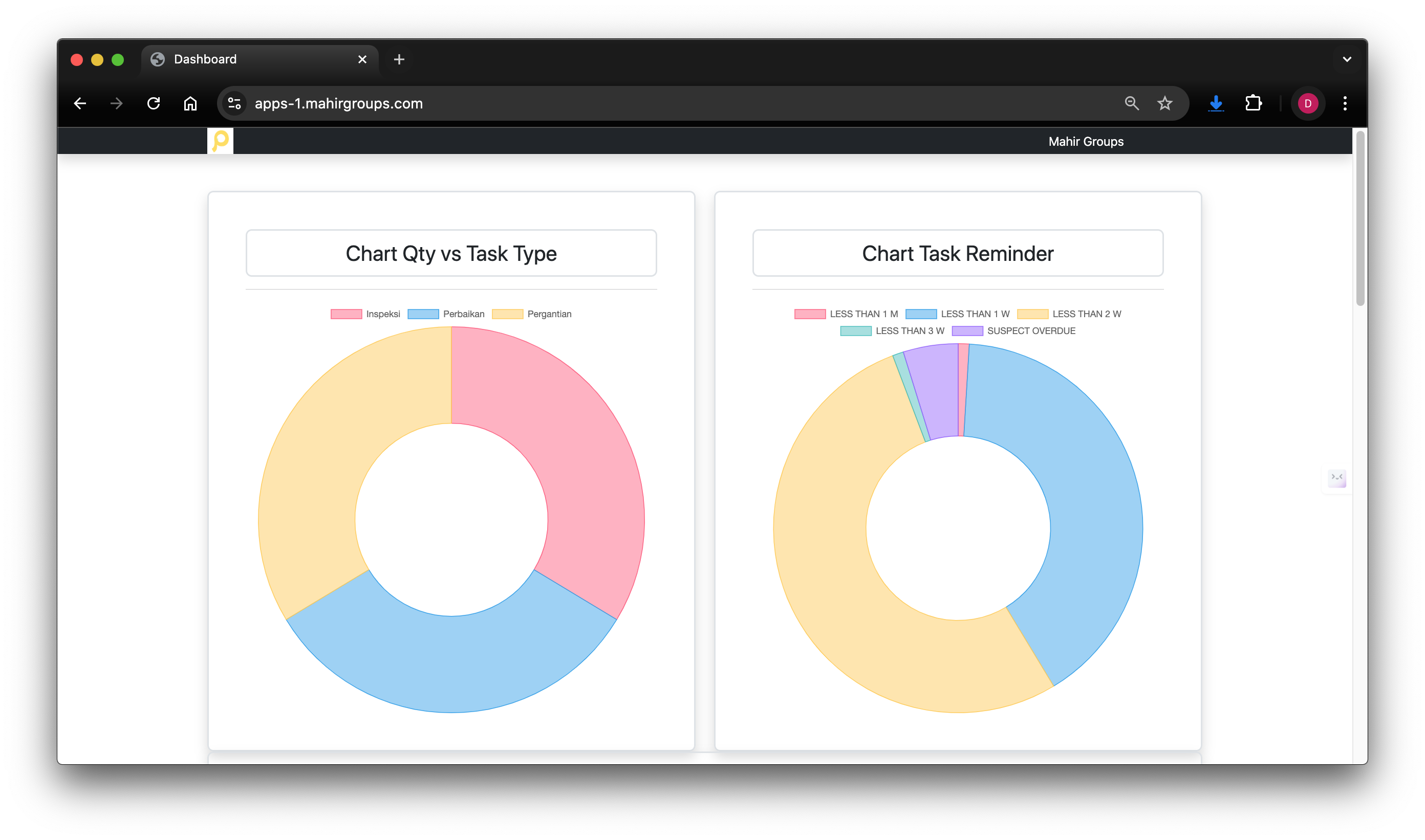Screen dimensions: 1425x840
Task: Open a new tab with plus button
Action: [399, 59]
